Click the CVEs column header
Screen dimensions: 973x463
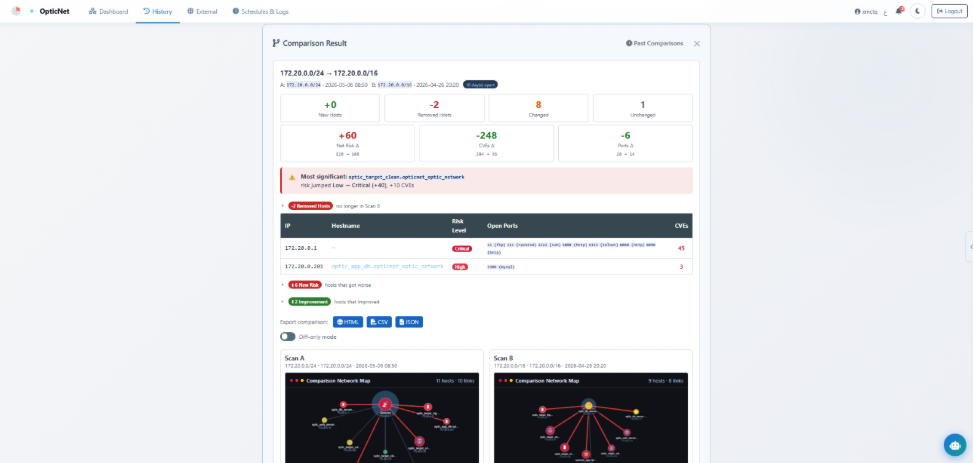click(x=680, y=226)
